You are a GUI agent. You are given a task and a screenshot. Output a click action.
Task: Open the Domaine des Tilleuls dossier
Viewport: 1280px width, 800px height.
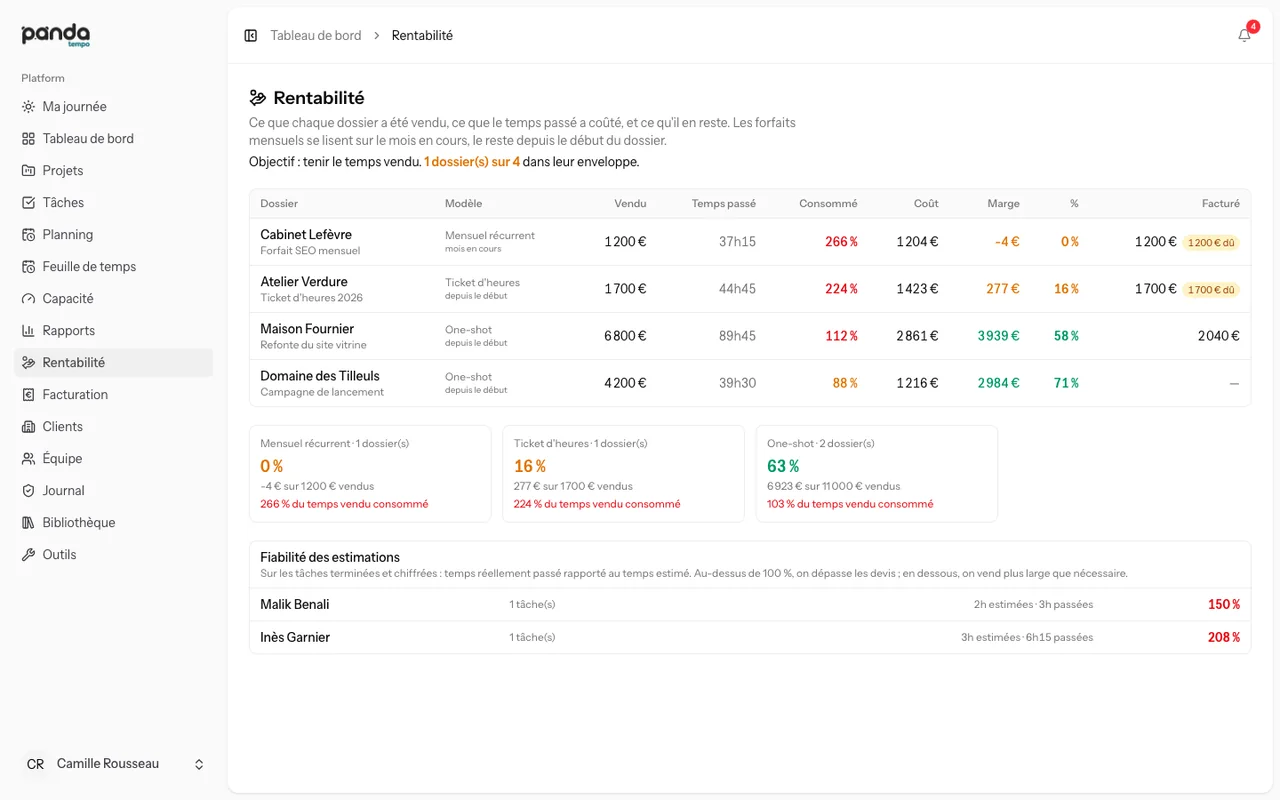[320, 376]
